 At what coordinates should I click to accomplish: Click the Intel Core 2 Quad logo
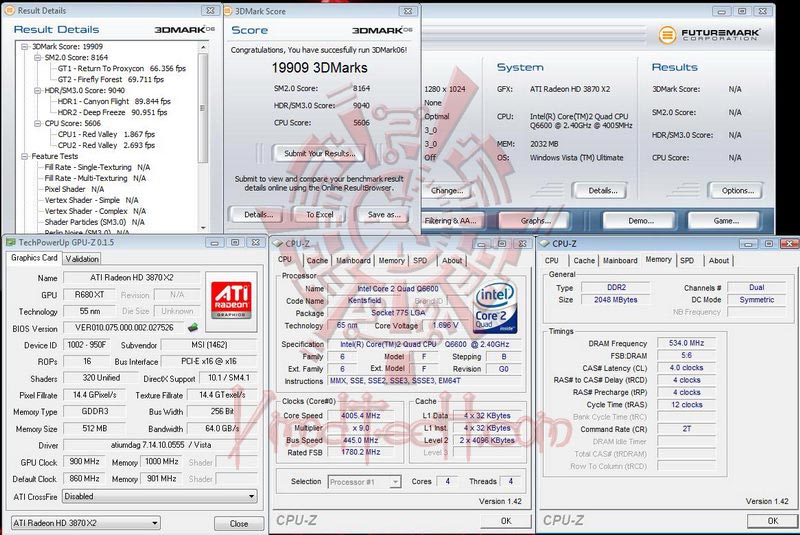(495, 308)
